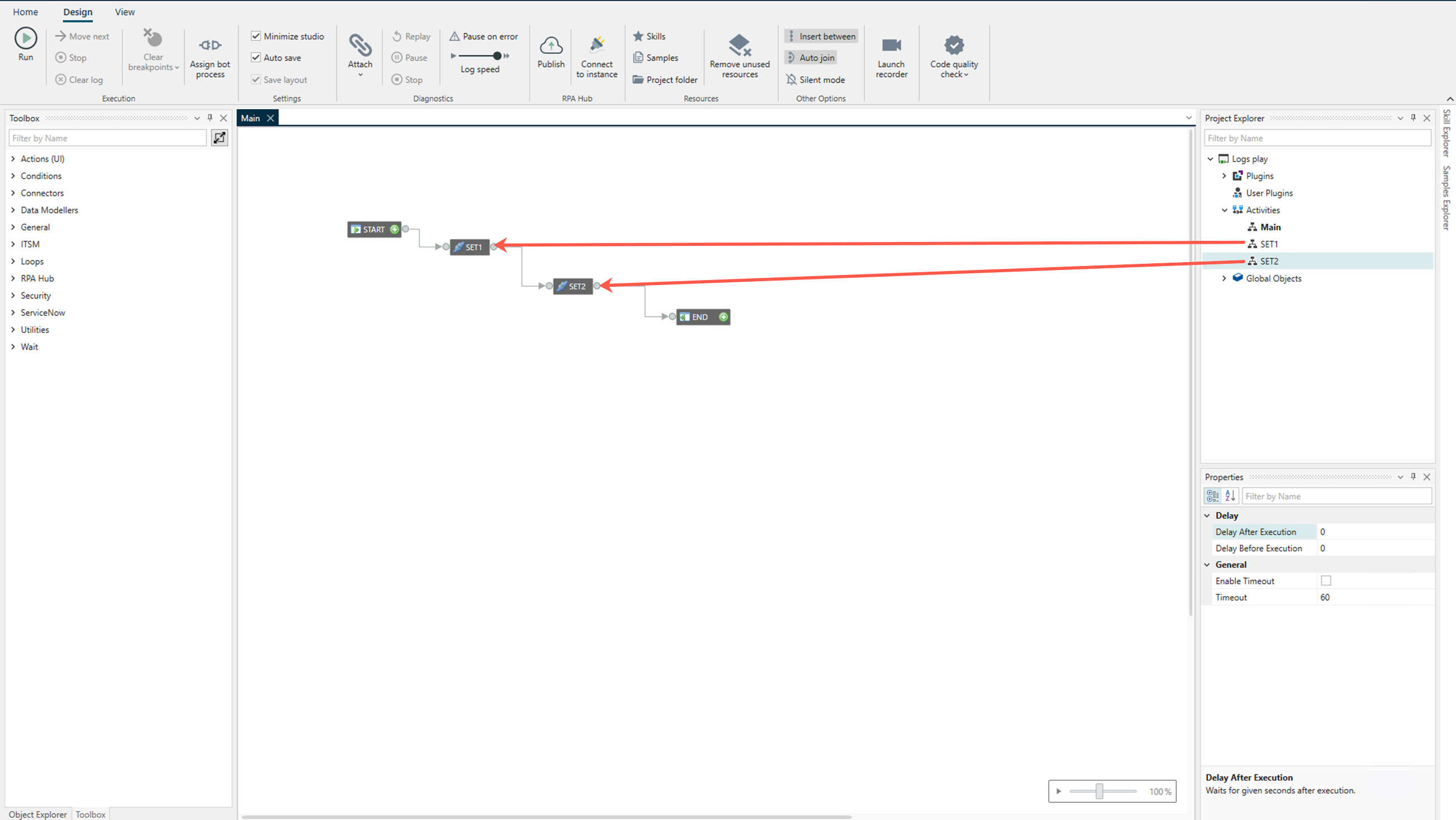Image resolution: width=1456 pixels, height=820 pixels.
Task: Switch to the bottom Toolbox tab
Action: pyautogui.click(x=90, y=814)
